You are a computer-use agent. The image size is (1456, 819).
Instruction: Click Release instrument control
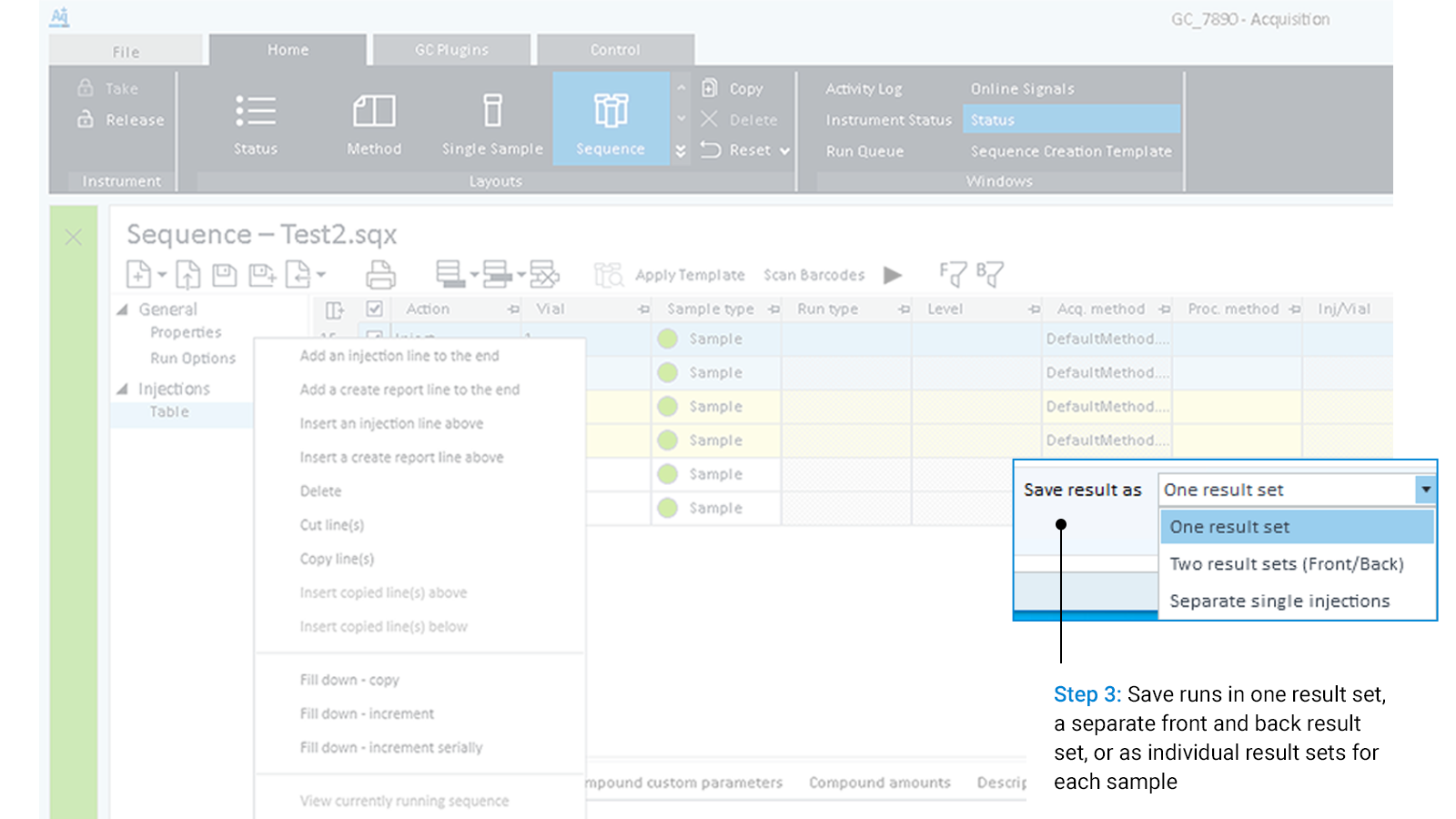tap(135, 120)
